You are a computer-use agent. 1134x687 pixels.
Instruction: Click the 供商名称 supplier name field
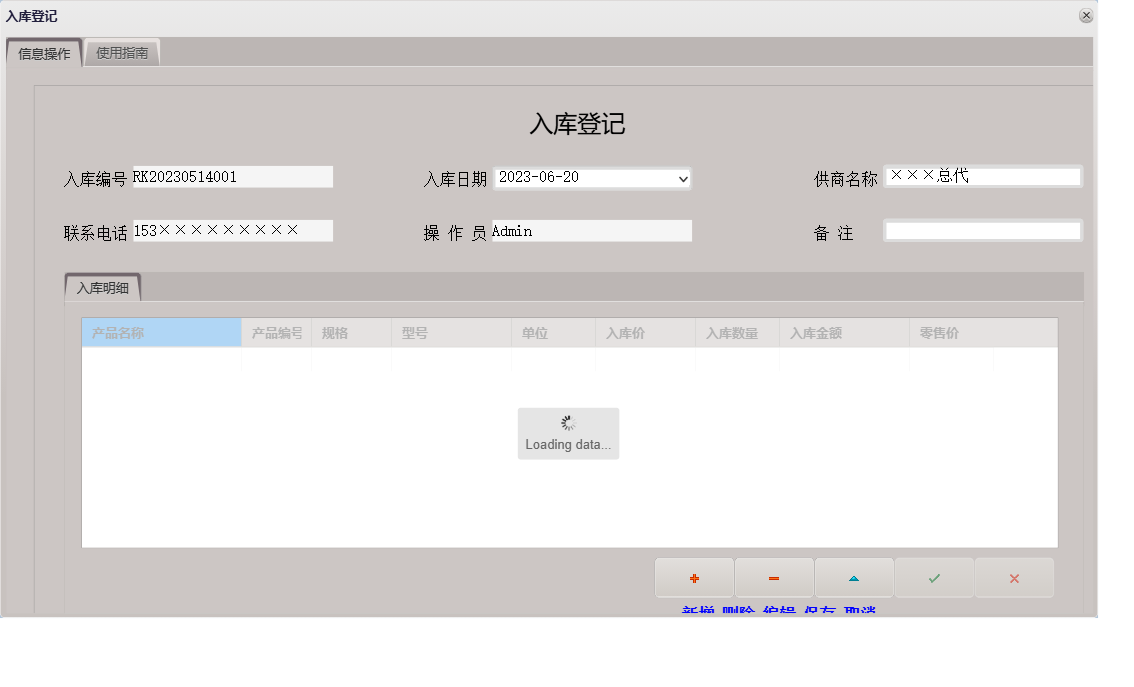(x=982, y=175)
